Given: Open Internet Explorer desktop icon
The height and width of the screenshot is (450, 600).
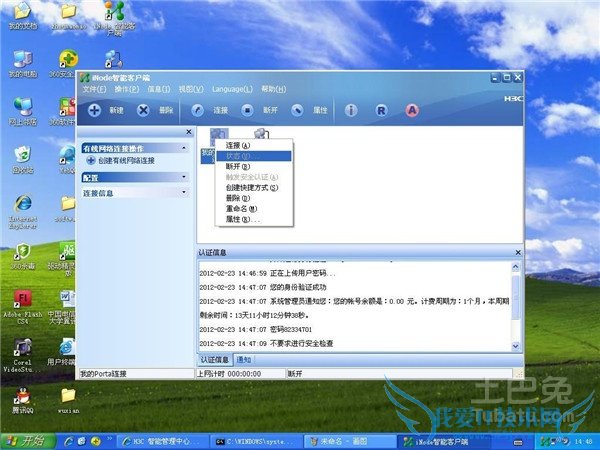Looking at the screenshot, I should (x=23, y=212).
